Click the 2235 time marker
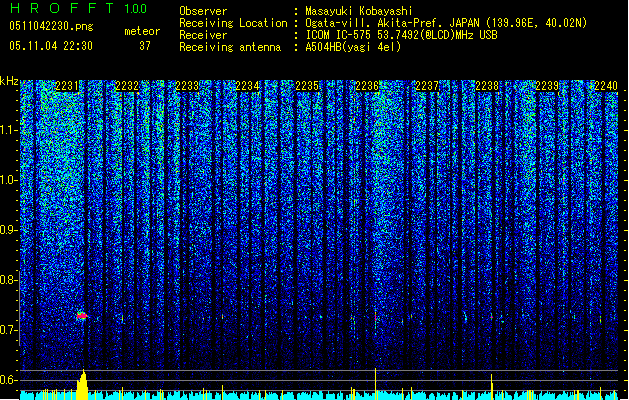629x400 pixels. (x=307, y=86)
